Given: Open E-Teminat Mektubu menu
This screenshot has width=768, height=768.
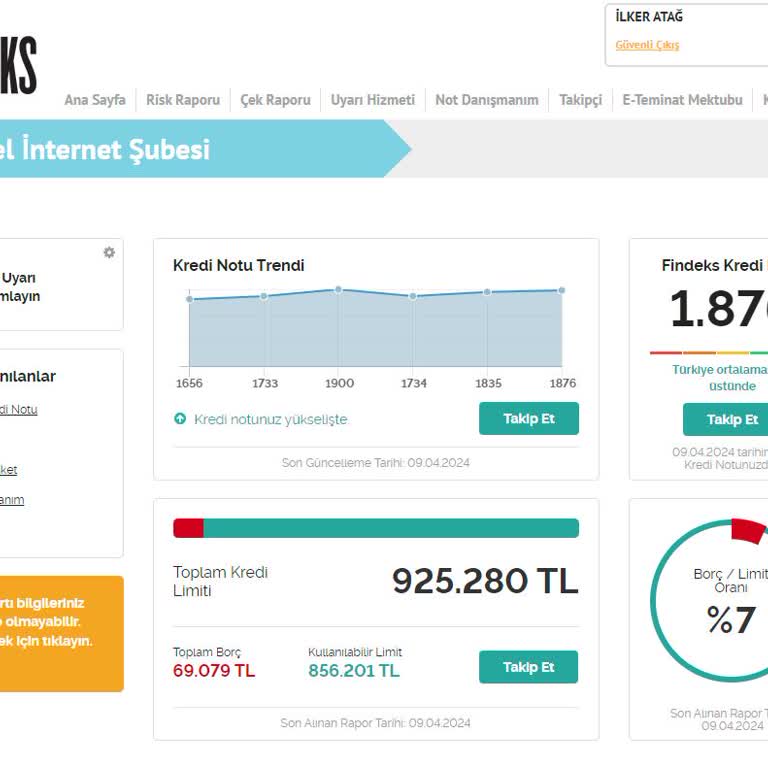Looking at the screenshot, I should tap(682, 100).
